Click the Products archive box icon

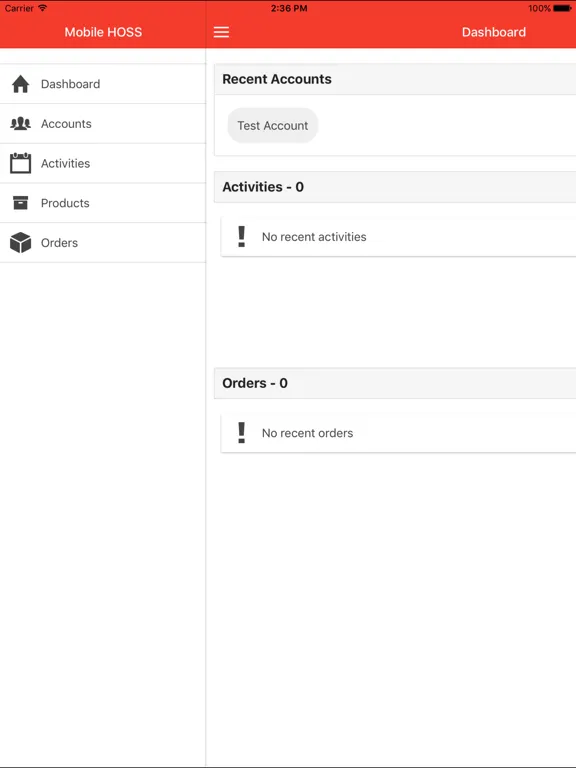21,203
